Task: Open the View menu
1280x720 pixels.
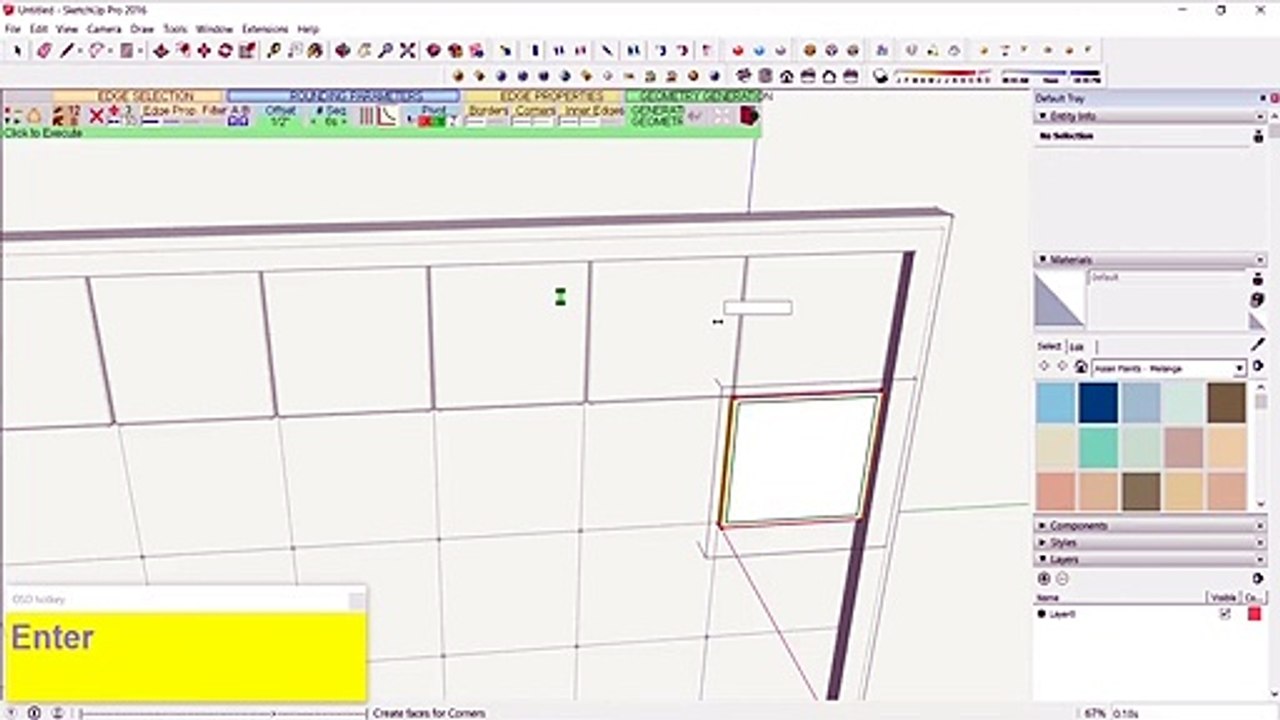Action: tap(67, 29)
